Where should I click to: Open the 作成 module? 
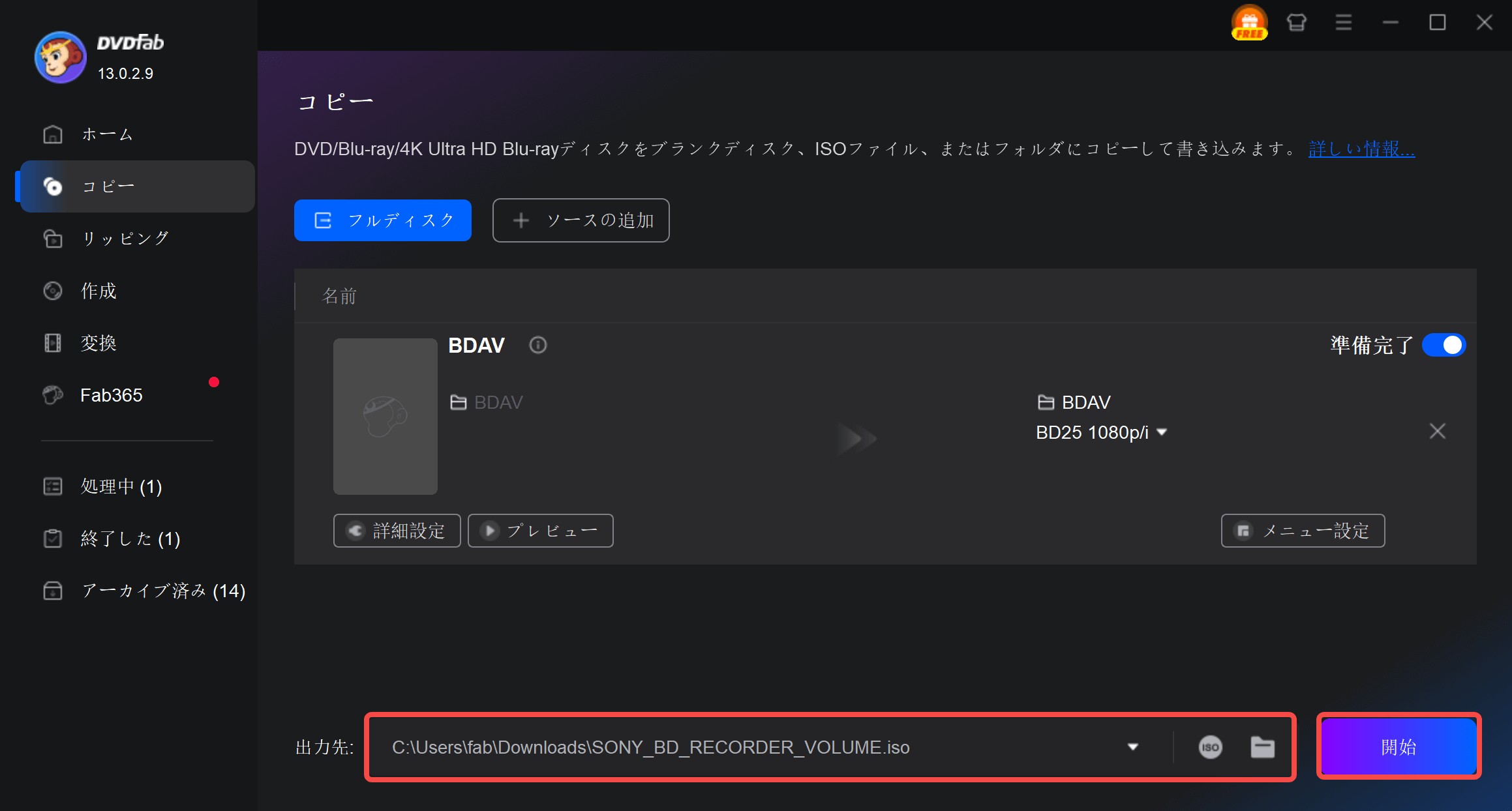click(137, 291)
